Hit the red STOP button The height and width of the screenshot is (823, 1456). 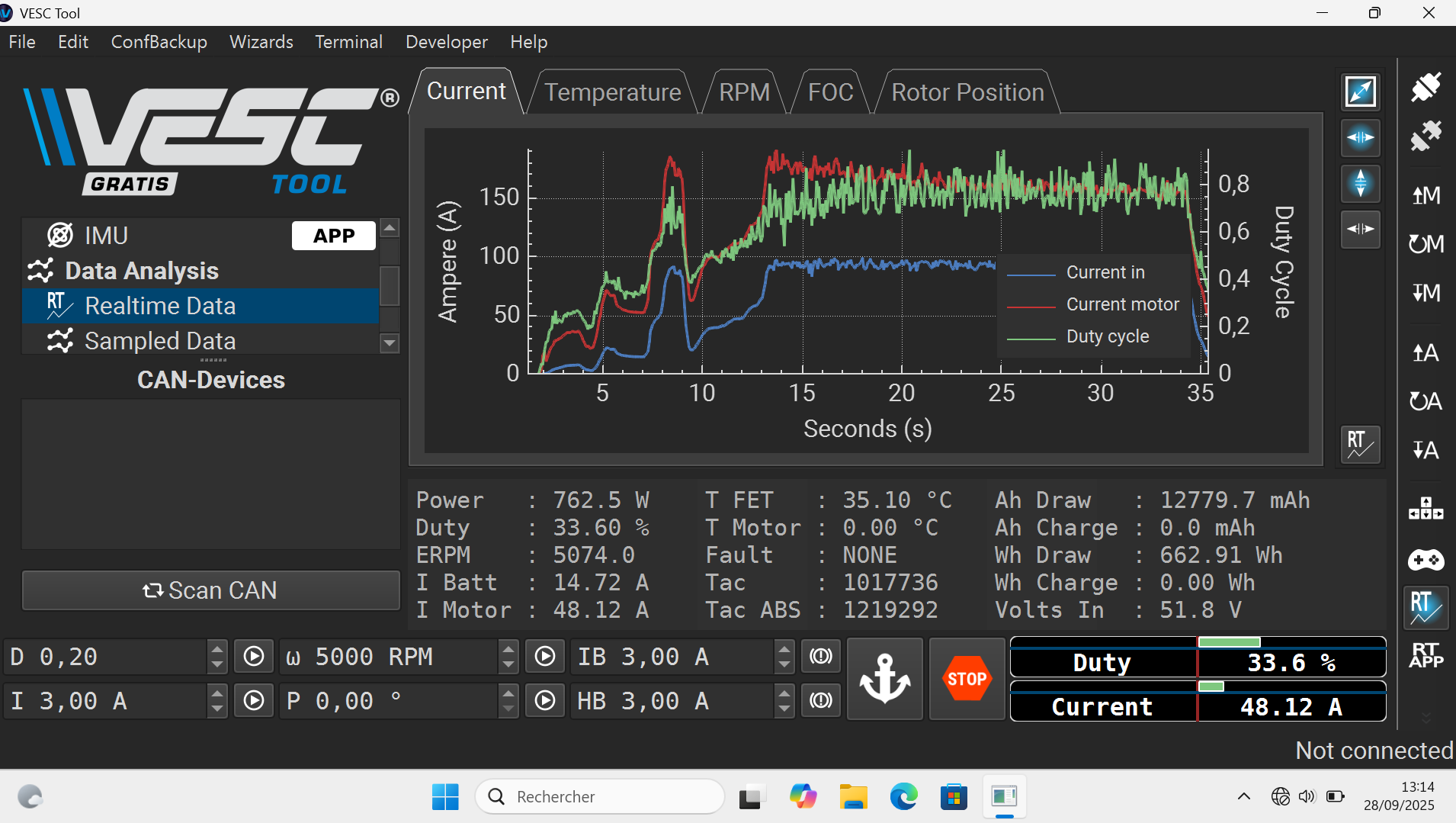(x=967, y=679)
